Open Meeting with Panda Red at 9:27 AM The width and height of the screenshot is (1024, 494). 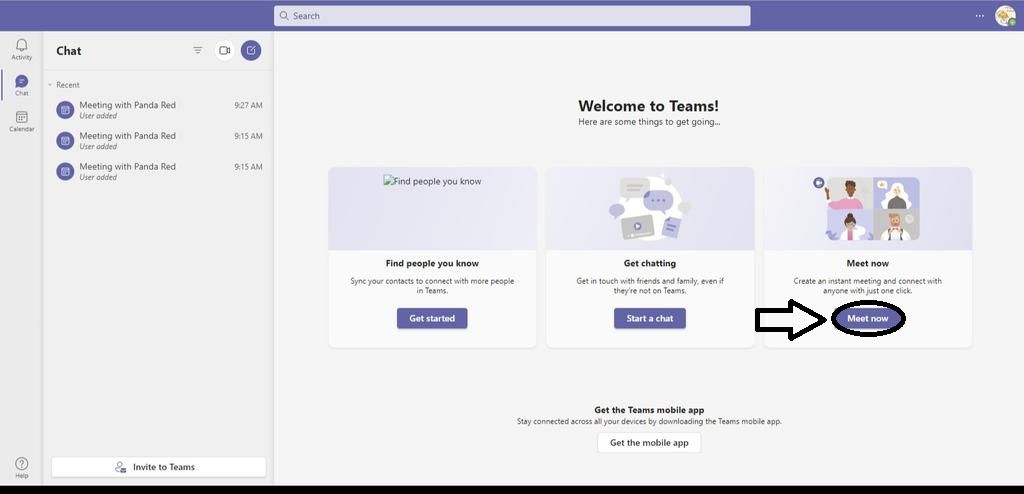click(x=159, y=110)
